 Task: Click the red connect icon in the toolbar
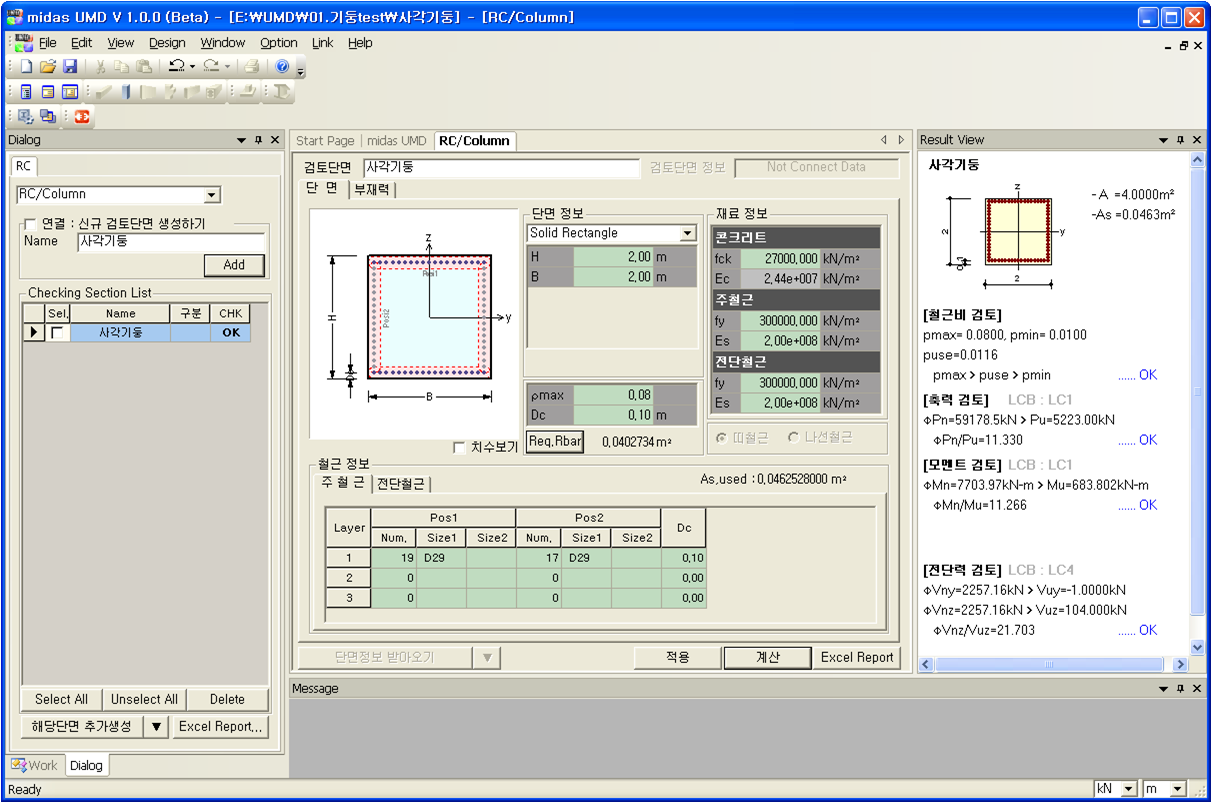tap(81, 117)
